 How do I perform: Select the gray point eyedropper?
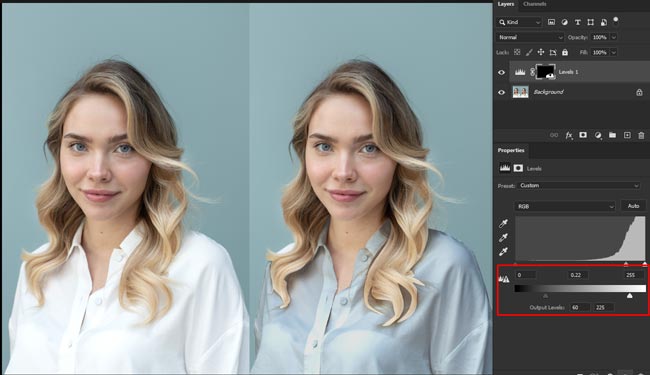[503, 238]
